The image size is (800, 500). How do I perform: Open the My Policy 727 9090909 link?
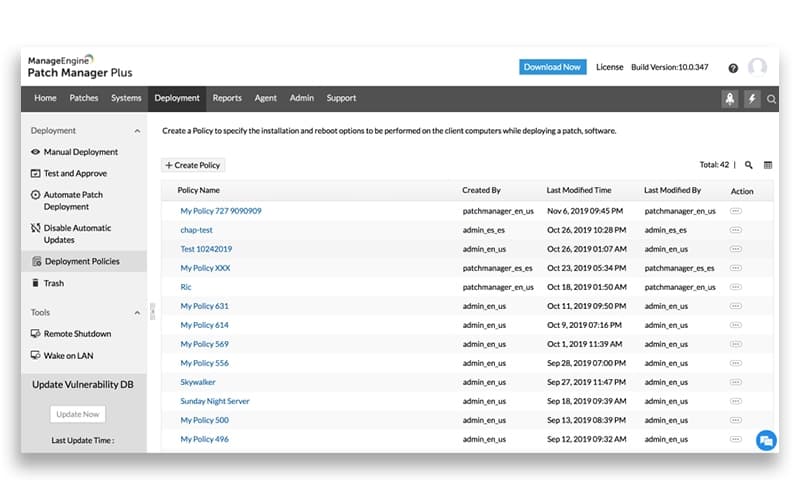tap(221, 211)
